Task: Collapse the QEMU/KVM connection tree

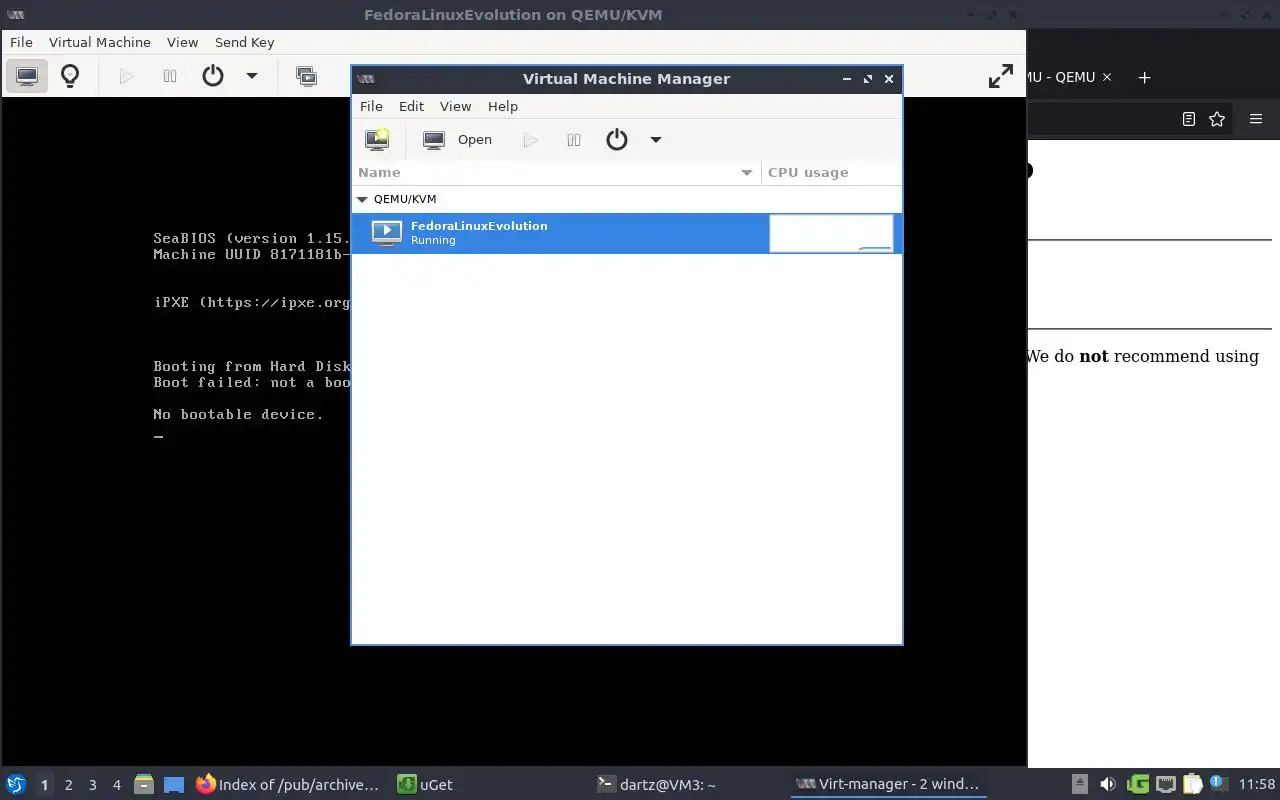Action: pyautogui.click(x=362, y=199)
